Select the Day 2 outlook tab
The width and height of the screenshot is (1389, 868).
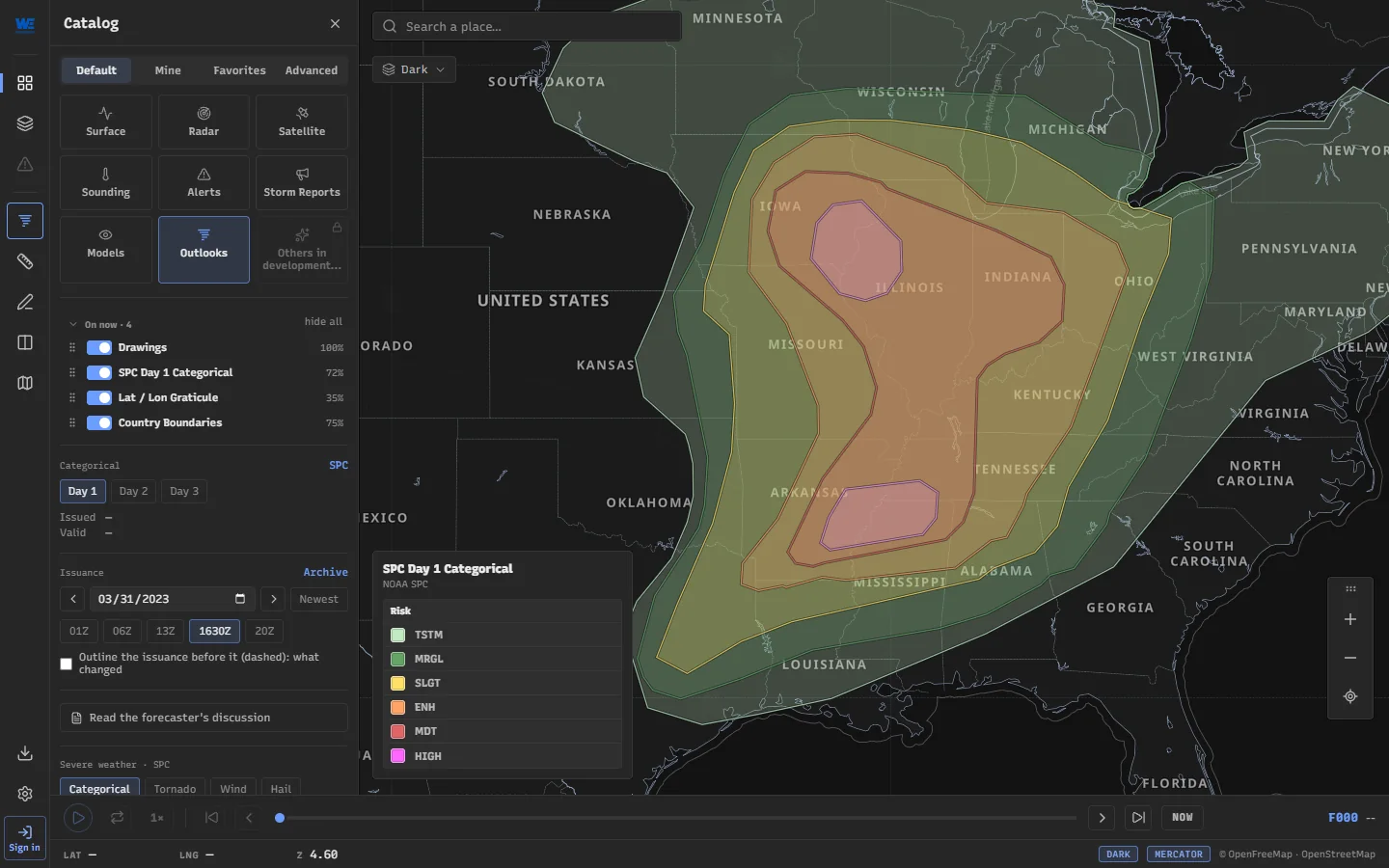pyautogui.click(x=134, y=491)
